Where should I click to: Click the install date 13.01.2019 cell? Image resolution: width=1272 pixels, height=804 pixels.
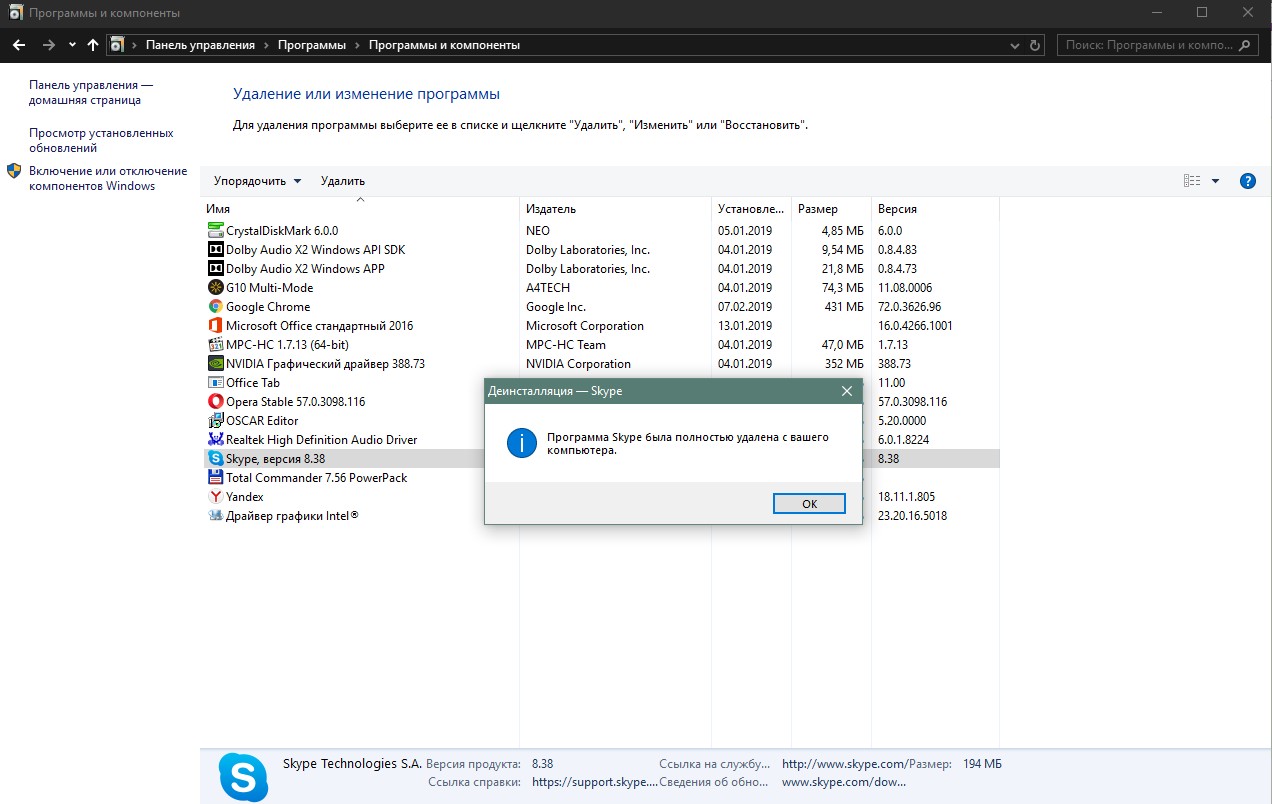tap(745, 326)
